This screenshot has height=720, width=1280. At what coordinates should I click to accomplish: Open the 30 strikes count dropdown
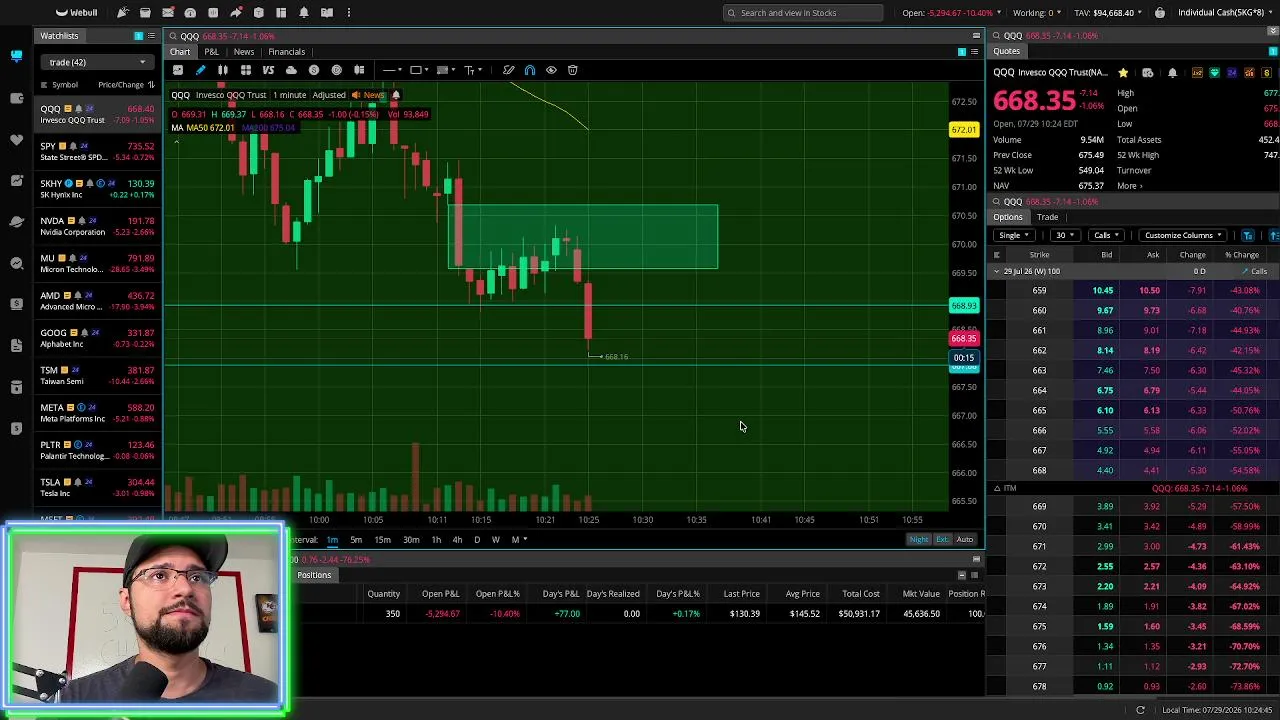[1065, 236]
